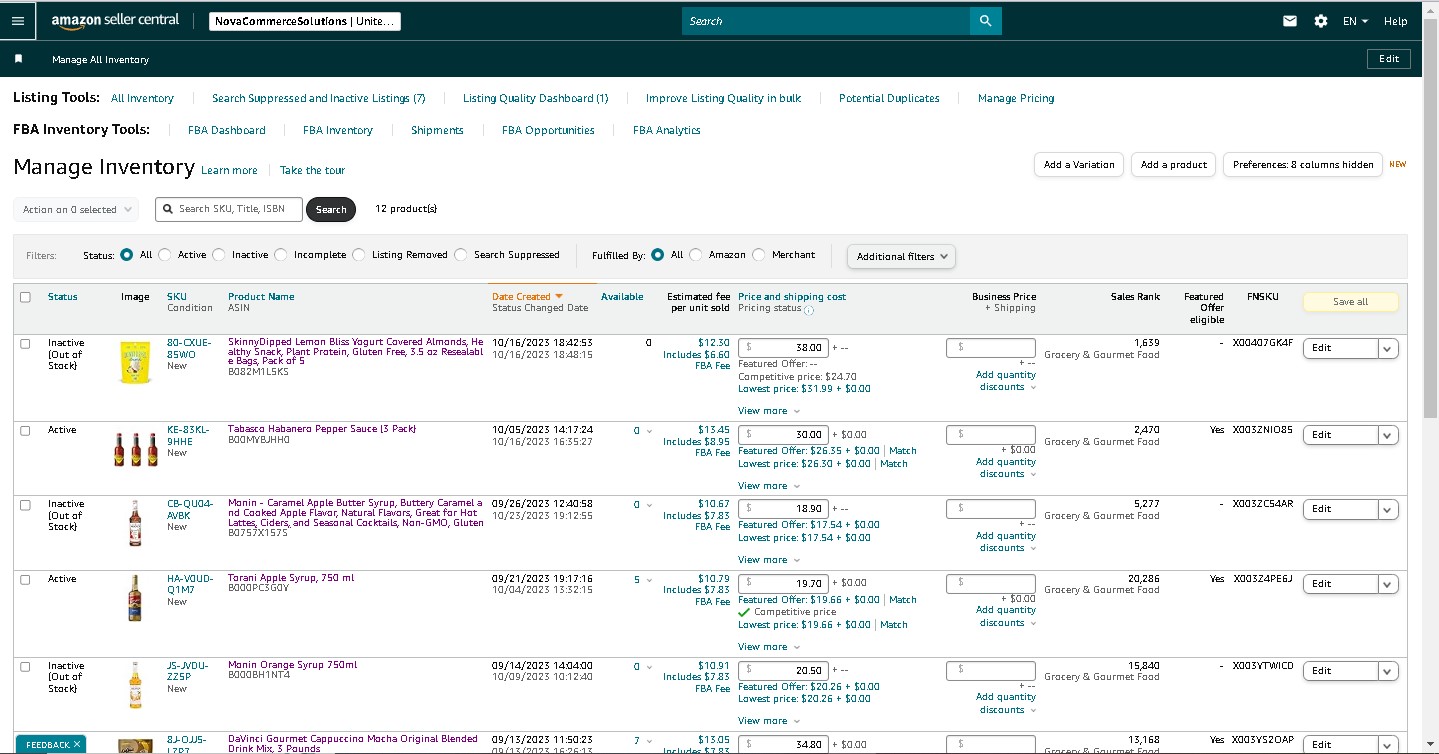Open the messages envelope icon
1439x754 pixels.
1290,21
